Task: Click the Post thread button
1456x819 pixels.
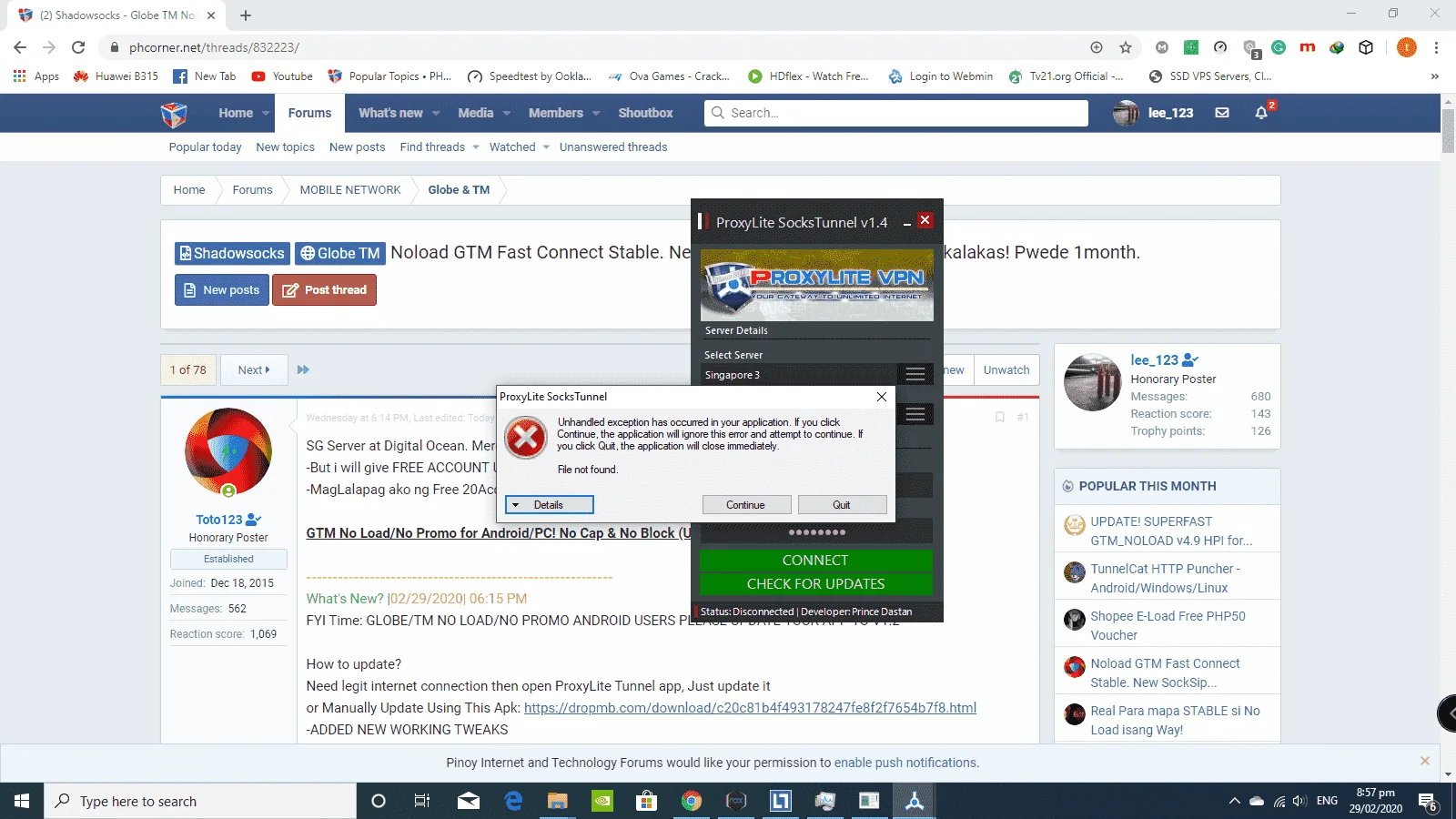Action: 324,289
